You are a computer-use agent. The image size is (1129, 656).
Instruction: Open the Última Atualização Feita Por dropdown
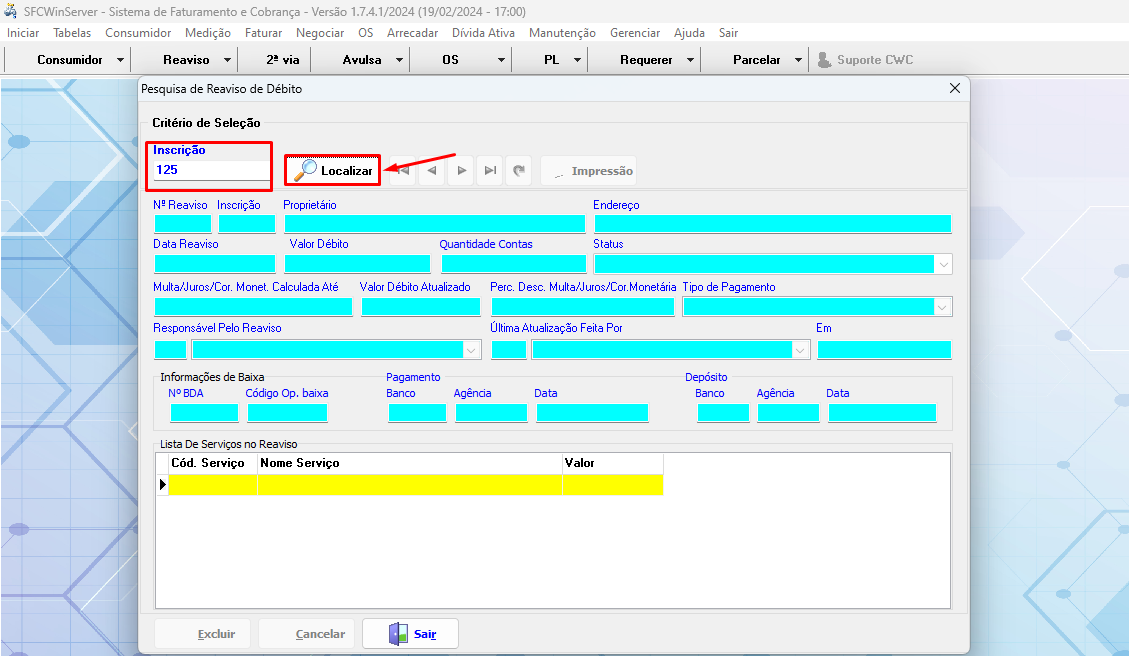coord(800,350)
